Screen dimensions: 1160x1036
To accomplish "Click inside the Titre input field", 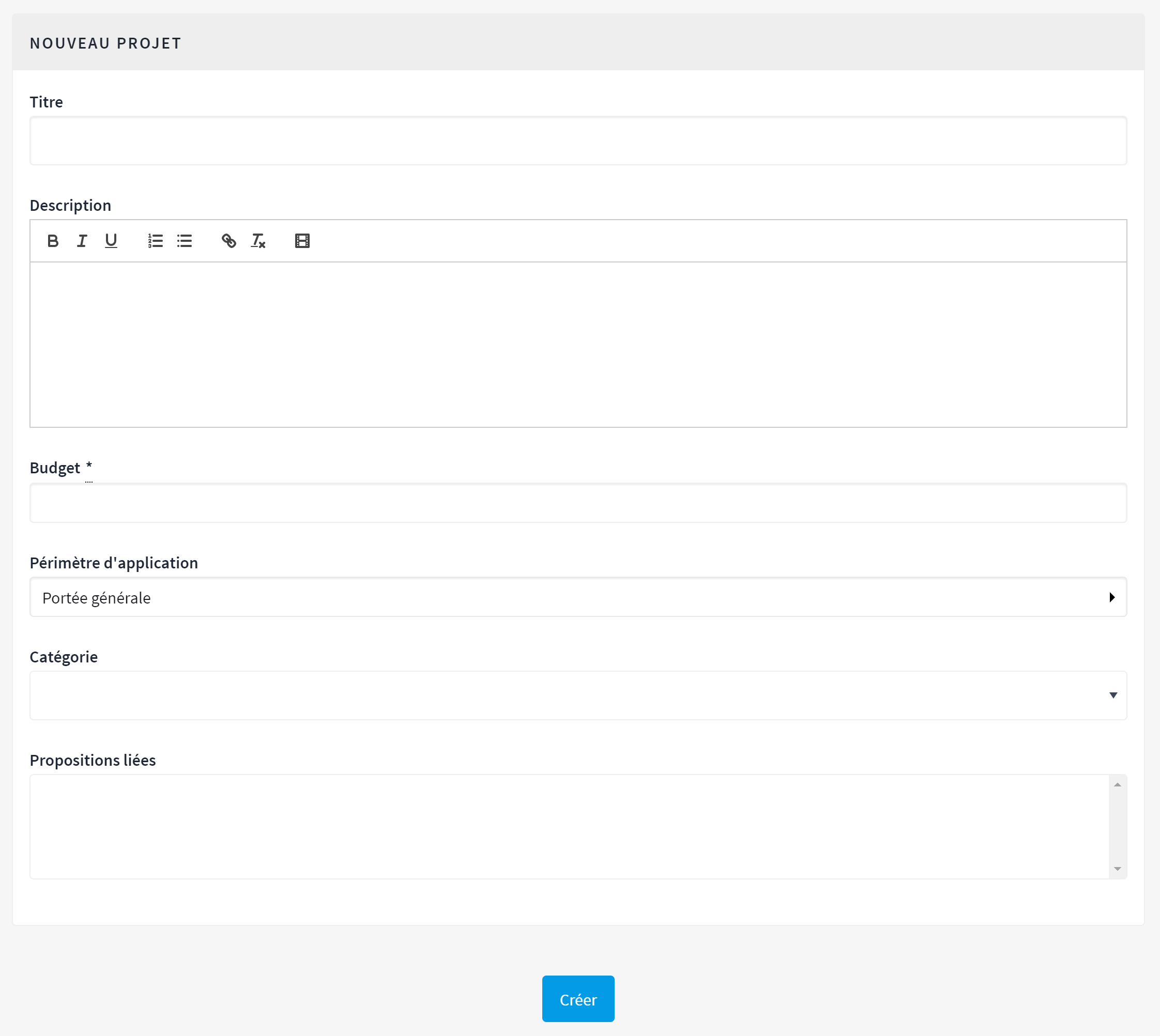I will coord(578,141).
